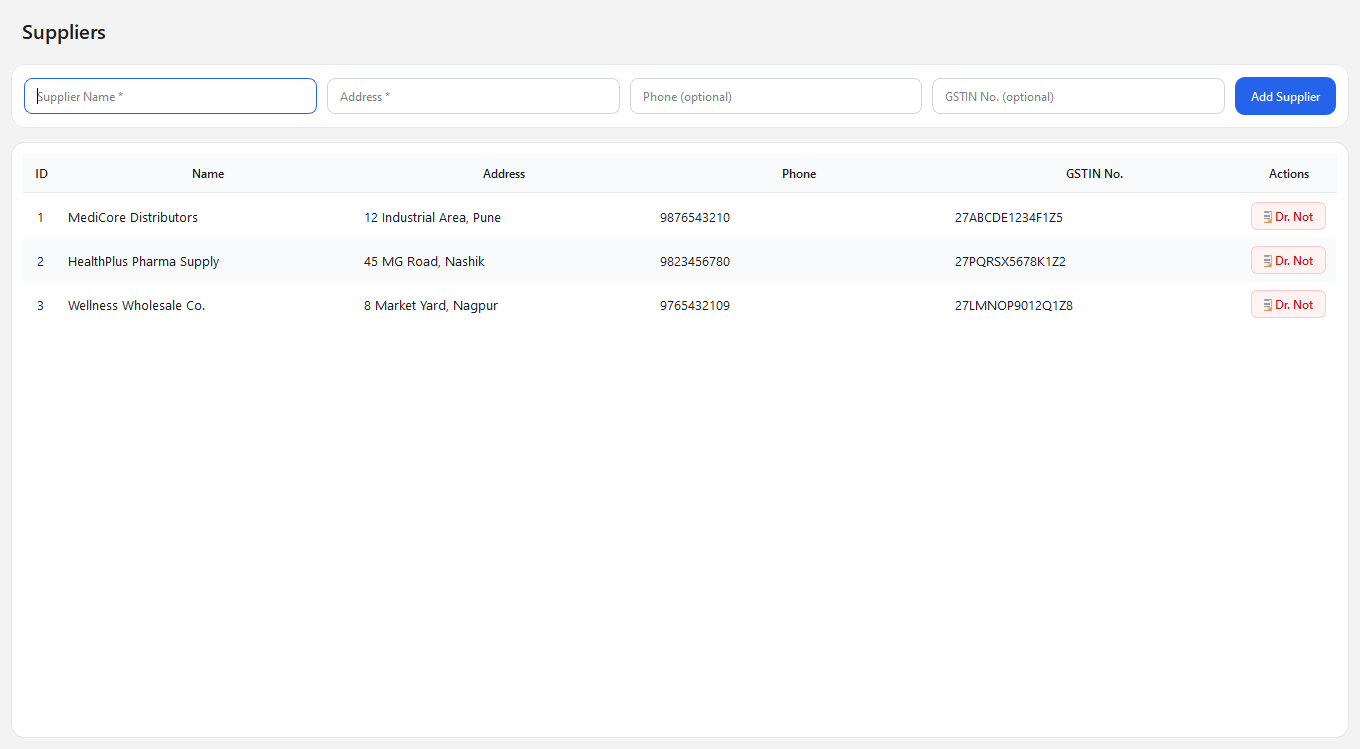The height and width of the screenshot is (749, 1360).
Task: Click GSTIN 27LMNOP9012Q1Z8
Action: 1014,305
